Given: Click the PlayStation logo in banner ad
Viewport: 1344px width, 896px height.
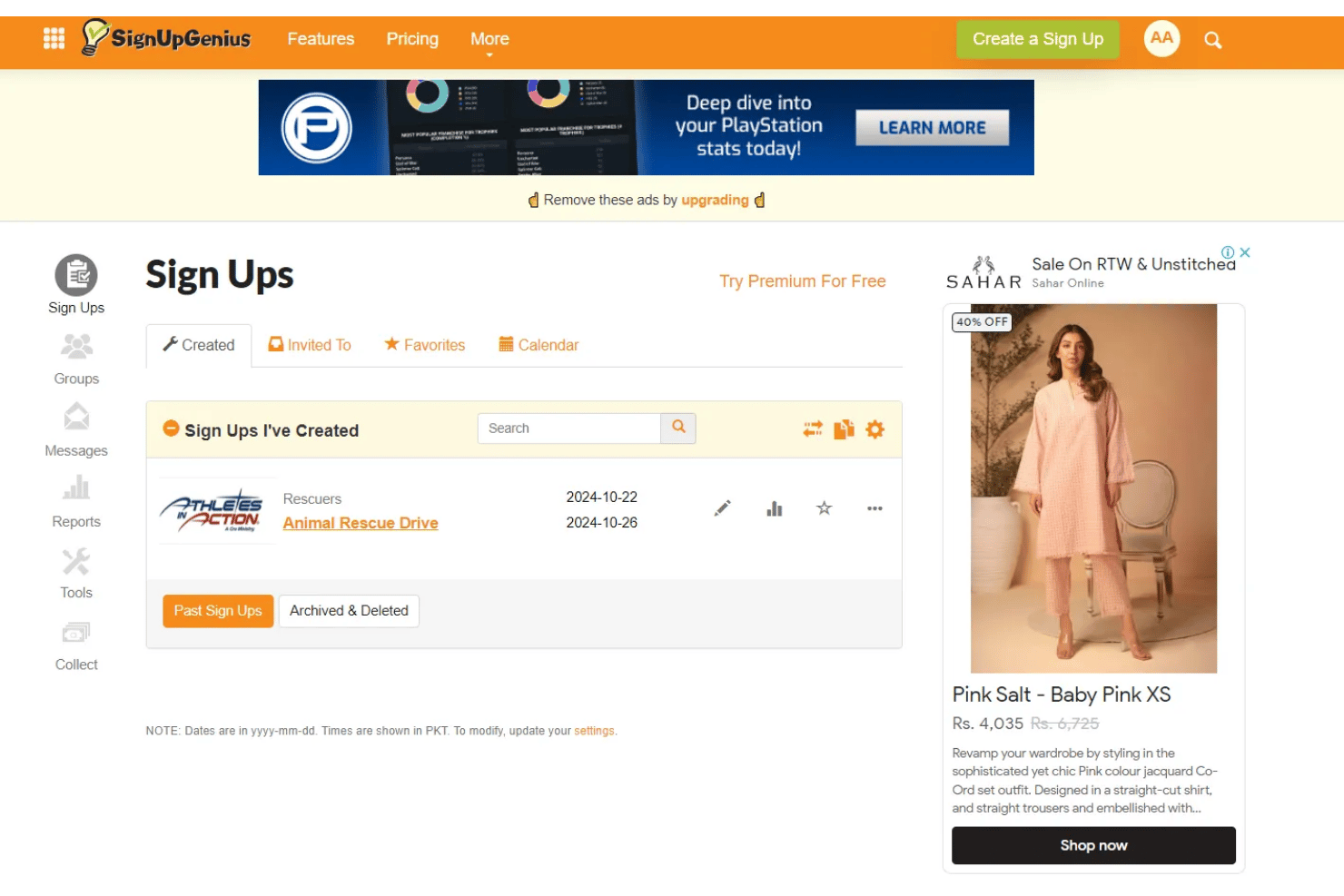Looking at the screenshot, I should (x=317, y=128).
